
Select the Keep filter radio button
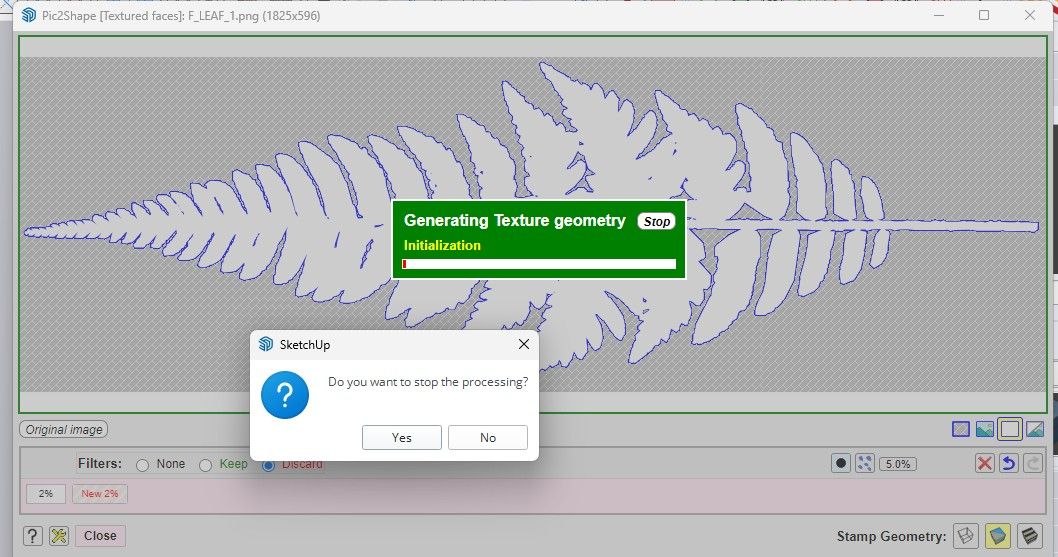[206, 465]
